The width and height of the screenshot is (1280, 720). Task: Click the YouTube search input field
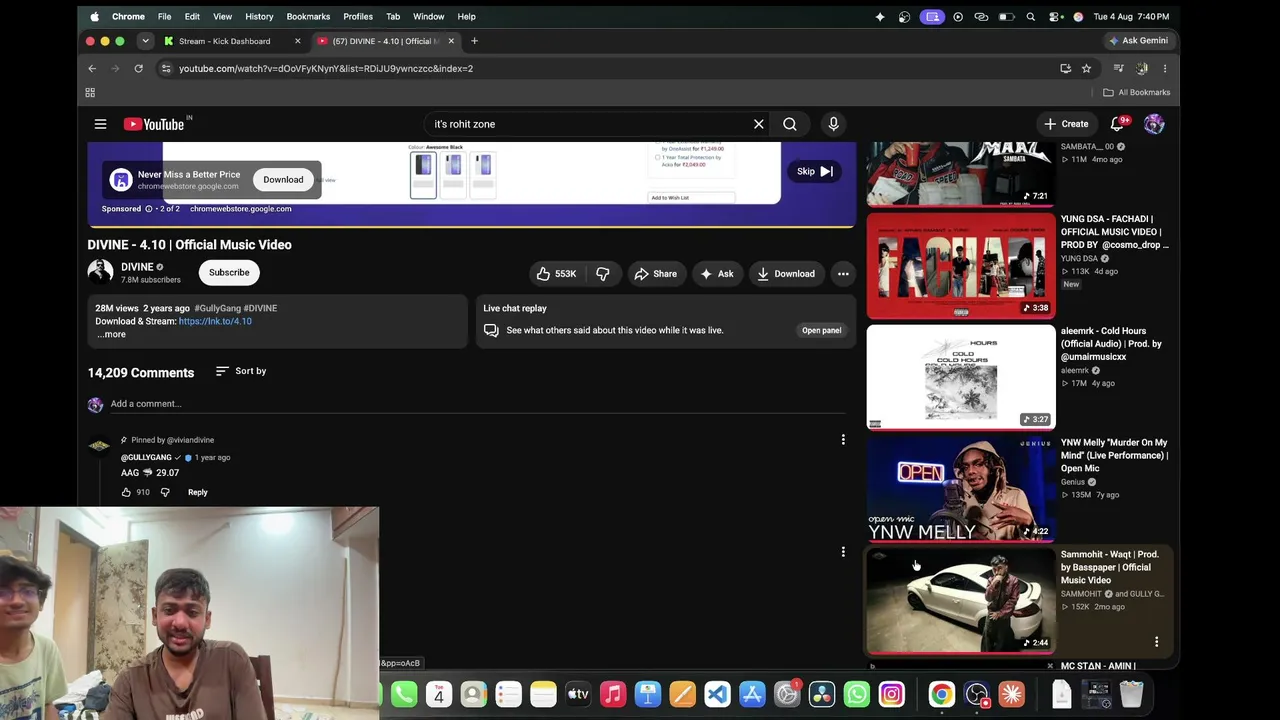[x=590, y=124]
